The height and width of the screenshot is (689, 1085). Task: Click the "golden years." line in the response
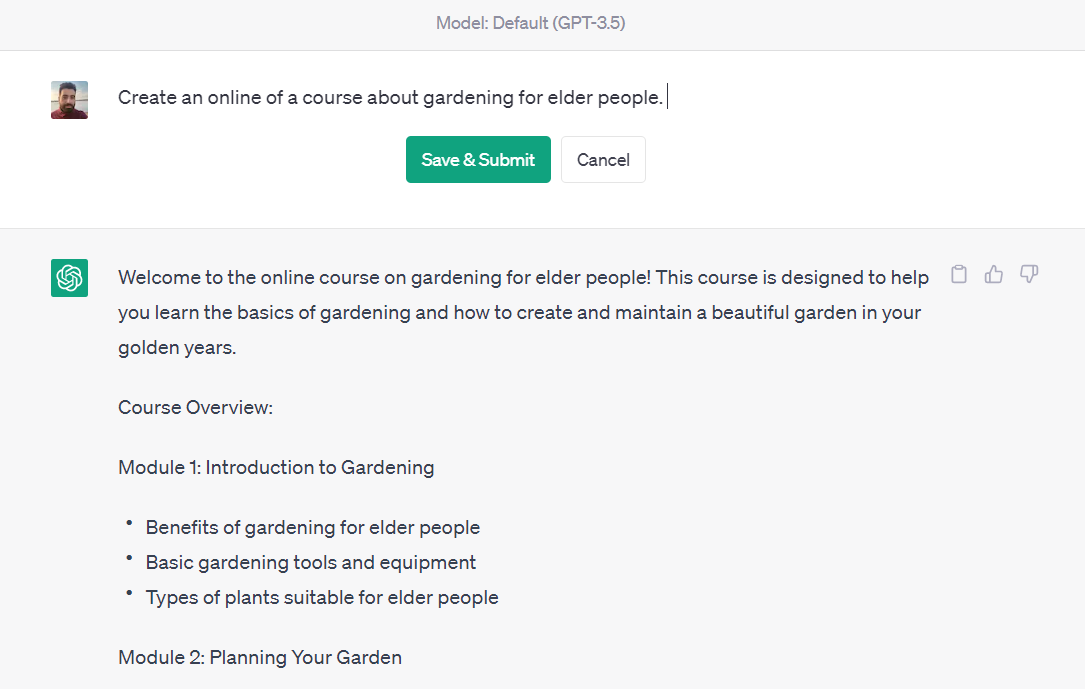pos(177,349)
